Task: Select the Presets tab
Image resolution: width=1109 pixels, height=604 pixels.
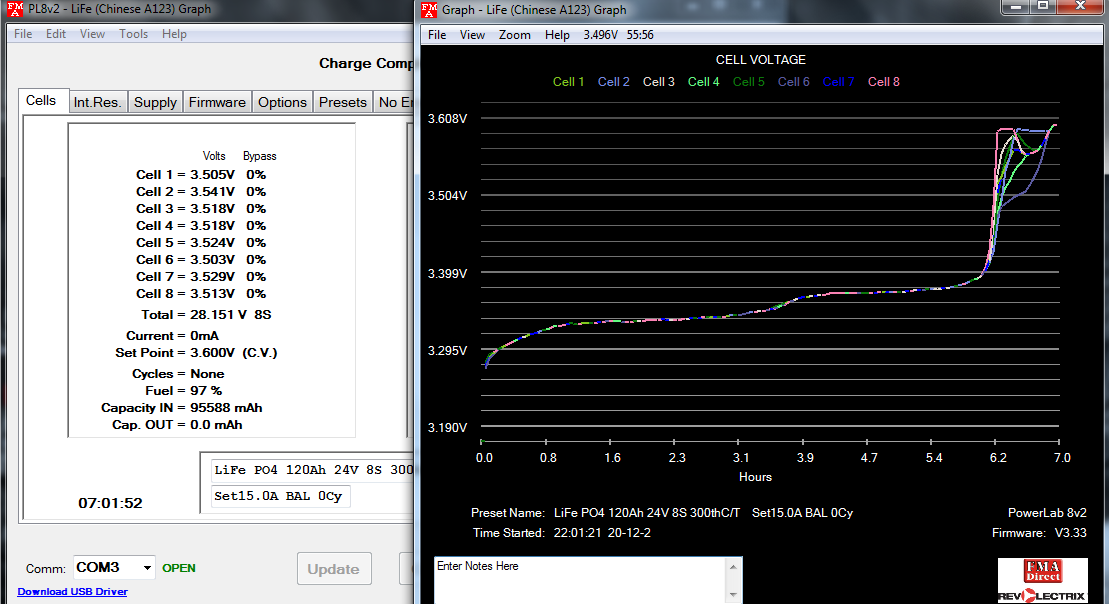Action: pyautogui.click(x=342, y=102)
